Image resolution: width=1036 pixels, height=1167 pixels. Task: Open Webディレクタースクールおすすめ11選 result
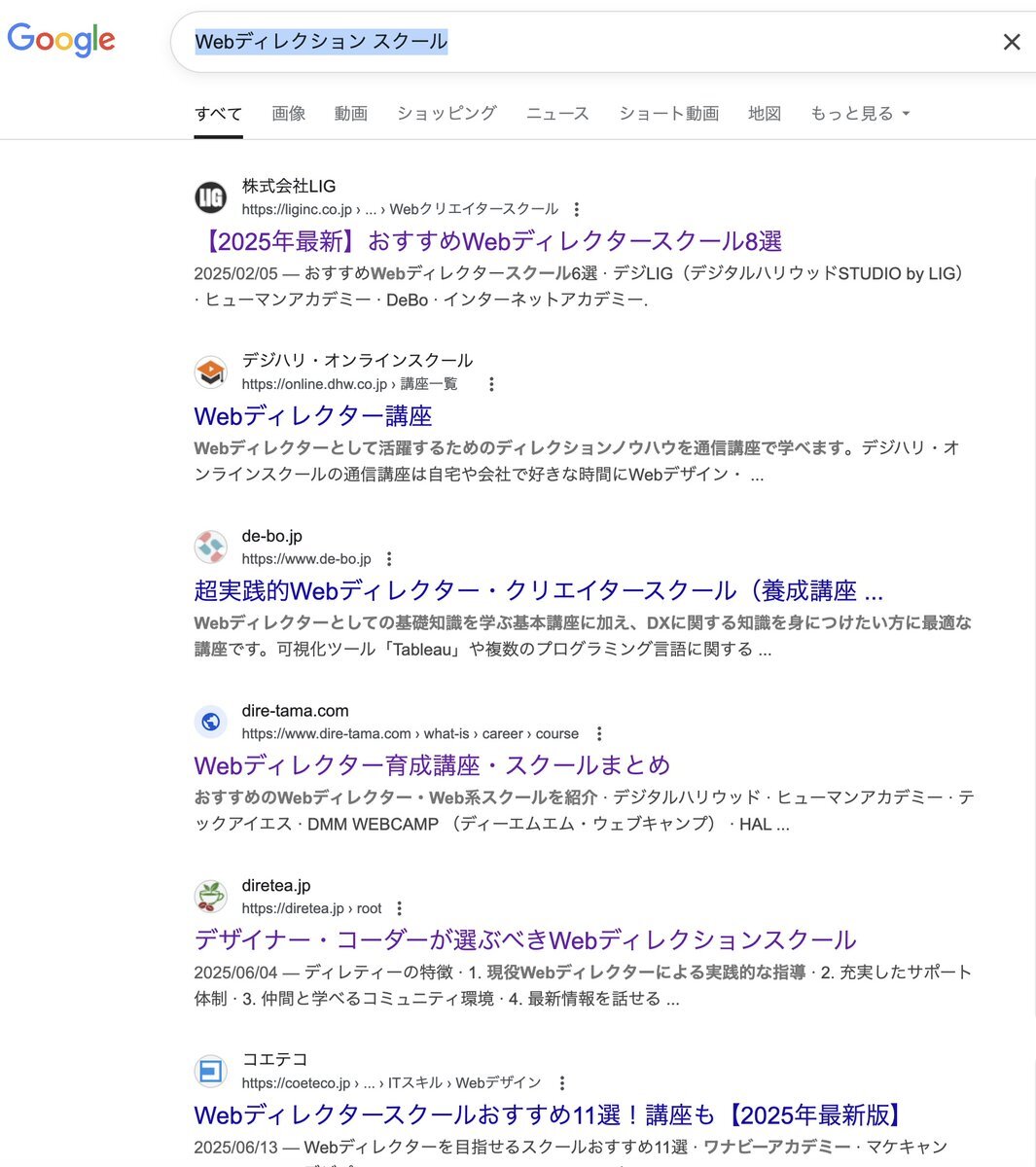[550, 1115]
